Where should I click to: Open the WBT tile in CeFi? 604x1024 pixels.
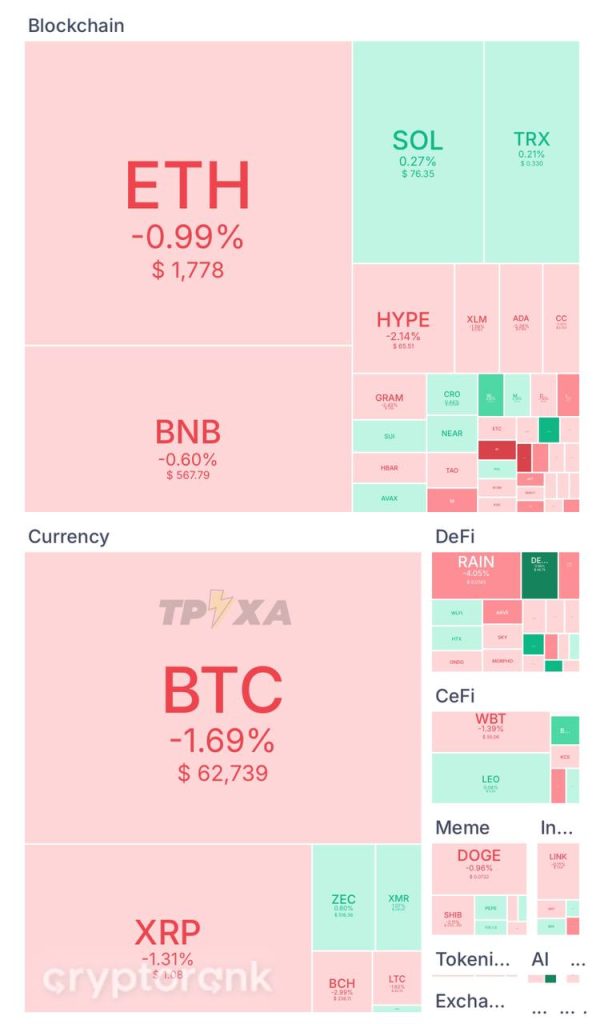pyautogui.click(x=490, y=731)
